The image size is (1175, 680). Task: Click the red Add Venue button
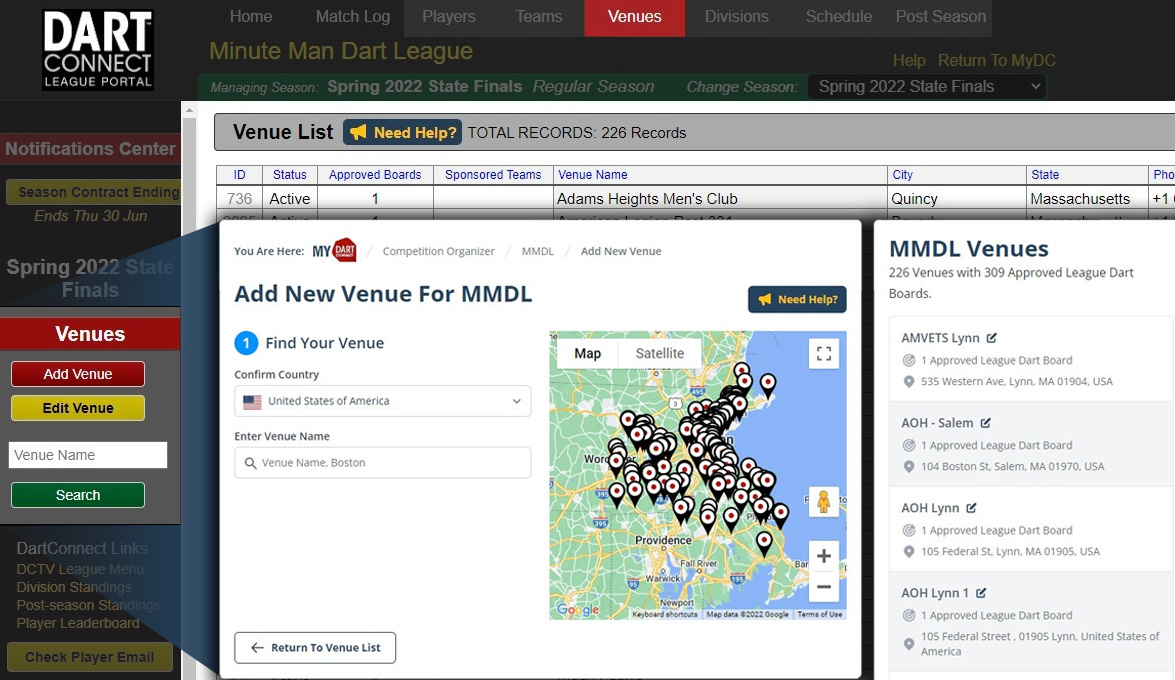coord(78,374)
